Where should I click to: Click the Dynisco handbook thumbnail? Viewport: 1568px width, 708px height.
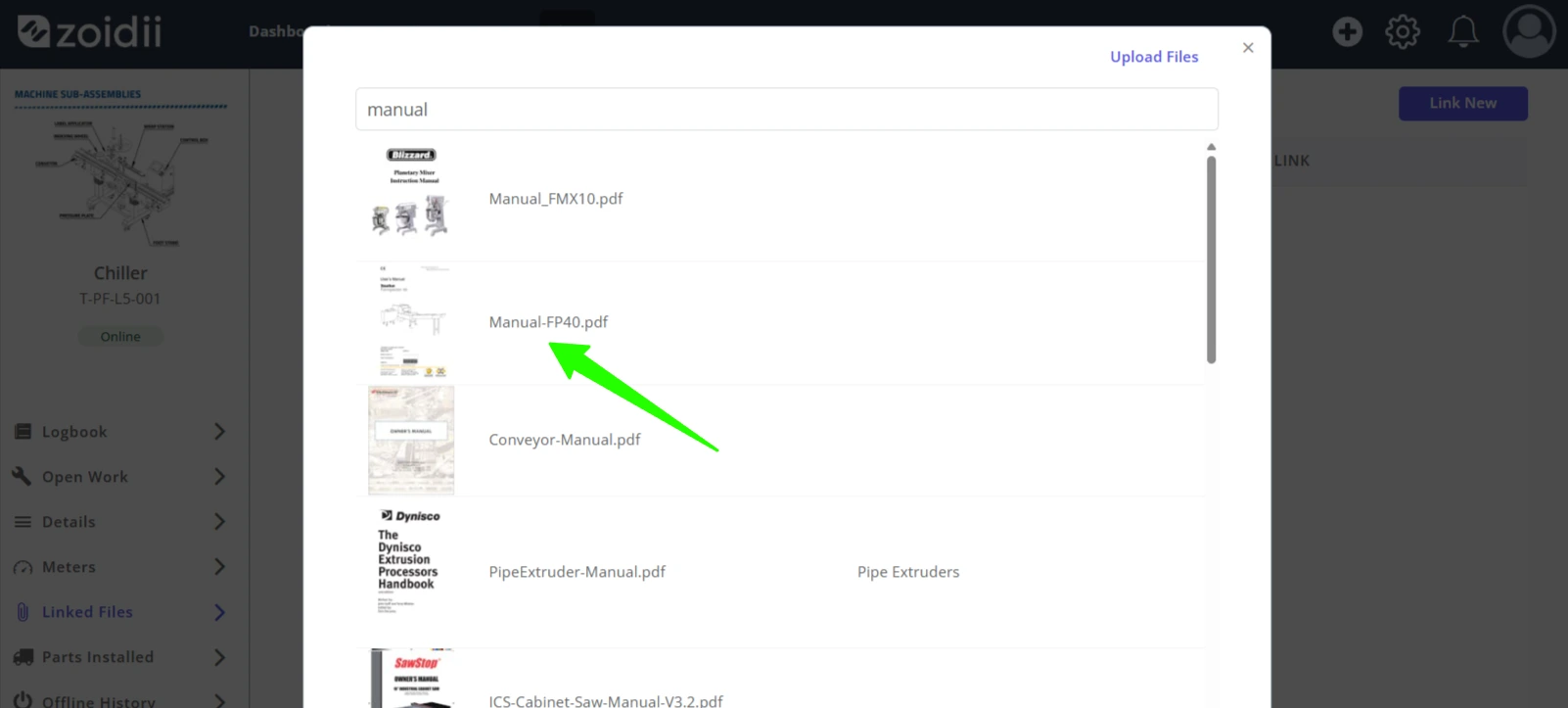click(x=410, y=560)
